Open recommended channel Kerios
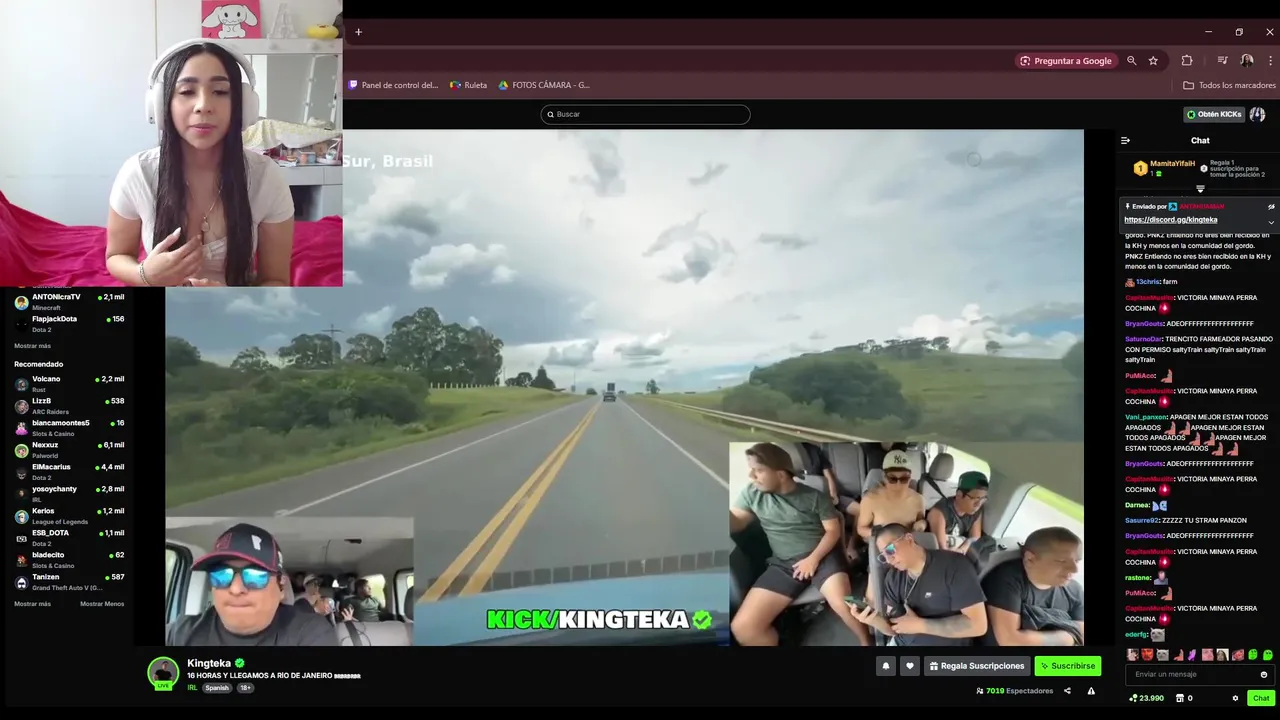Image resolution: width=1280 pixels, height=720 pixels. [69, 515]
